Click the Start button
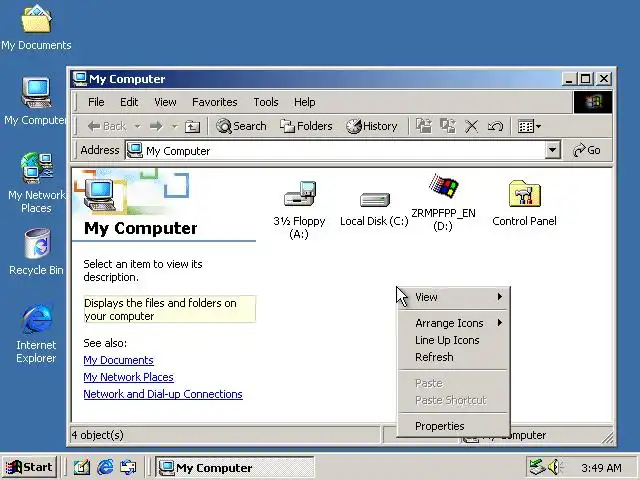The image size is (640, 480). pos(29,467)
